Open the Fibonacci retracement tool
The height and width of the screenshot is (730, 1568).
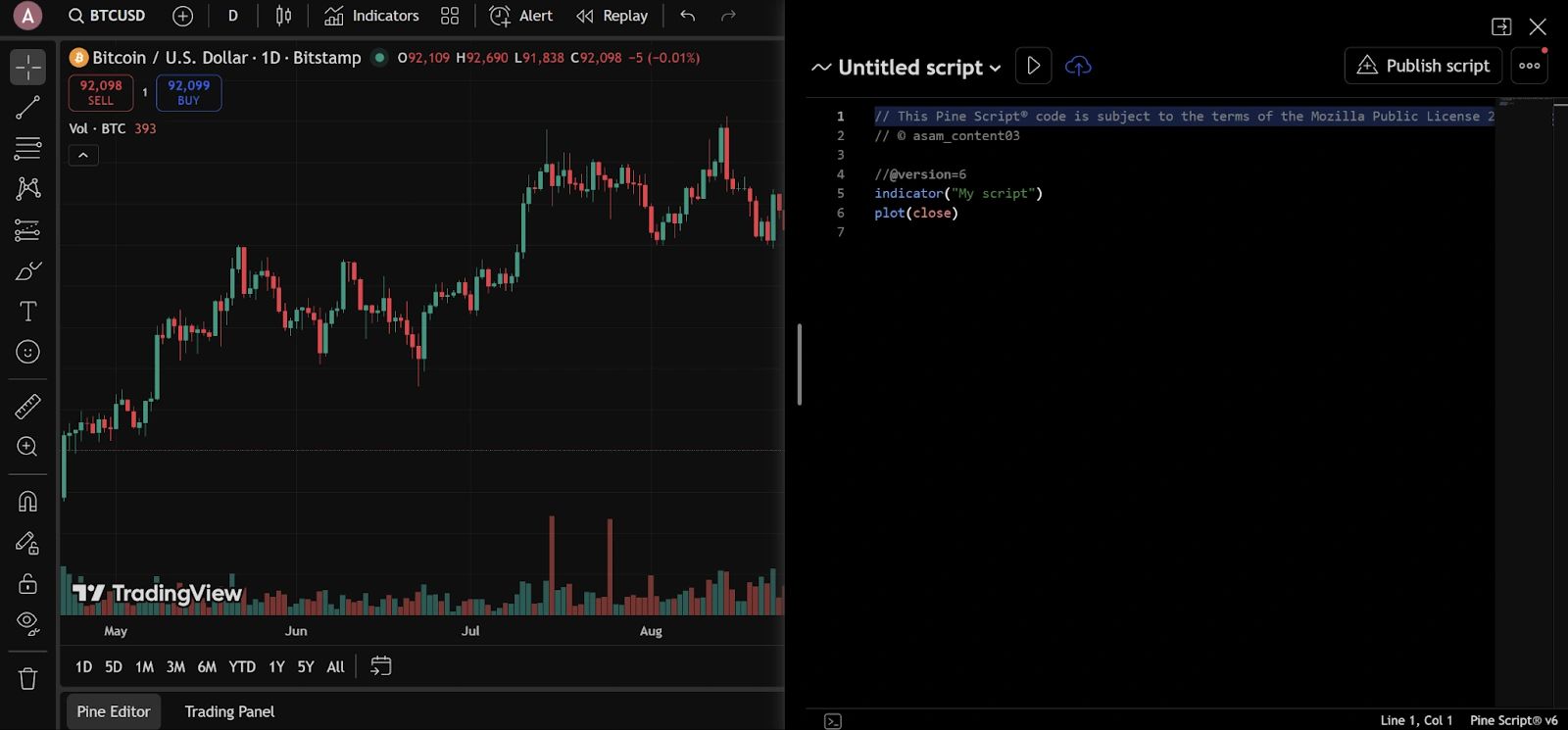(27, 149)
